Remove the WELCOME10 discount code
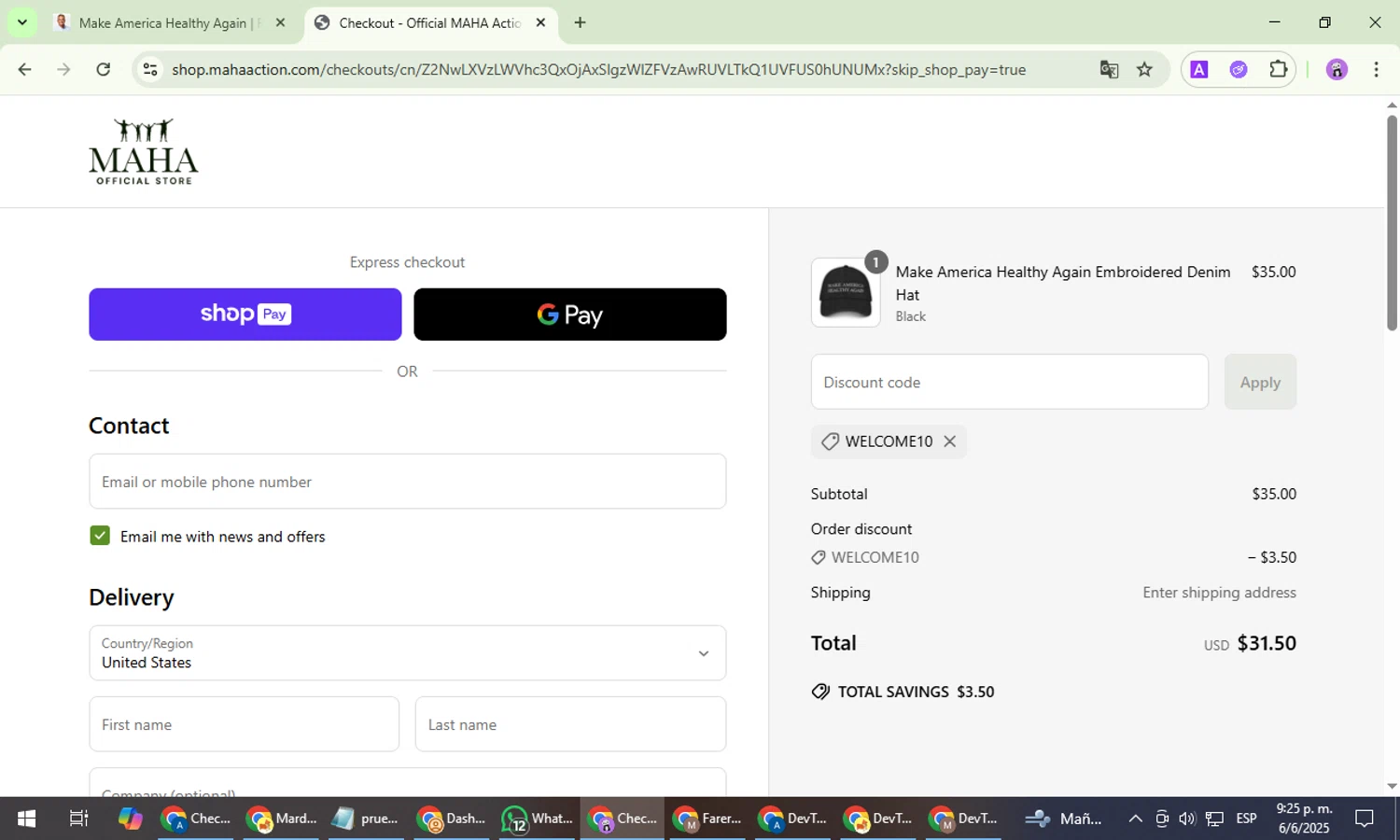Image resolution: width=1400 pixels, height=840 pixels. pos(949,441)
